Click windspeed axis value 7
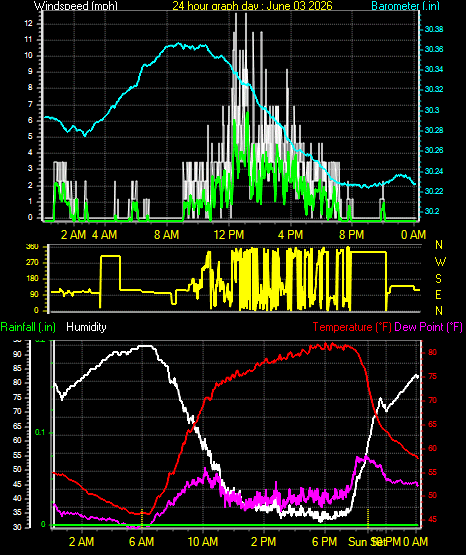 (x=30, y=104)
